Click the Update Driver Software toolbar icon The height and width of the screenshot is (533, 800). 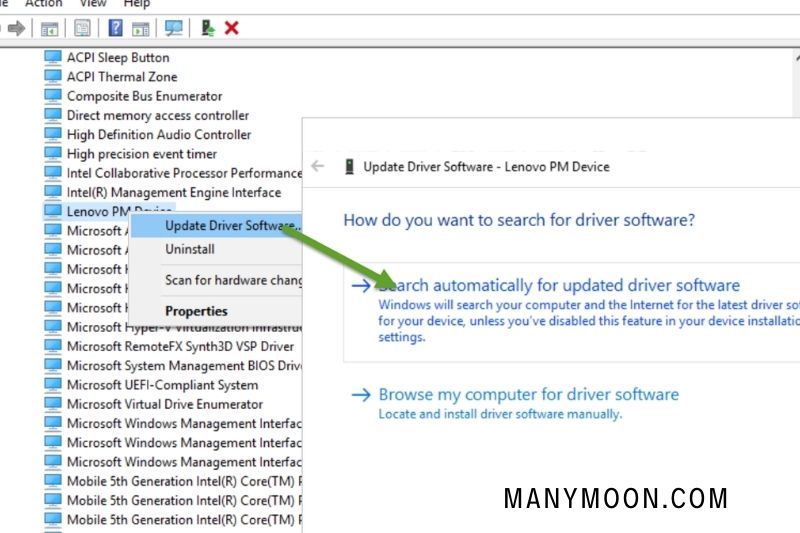tap(208, 28)
